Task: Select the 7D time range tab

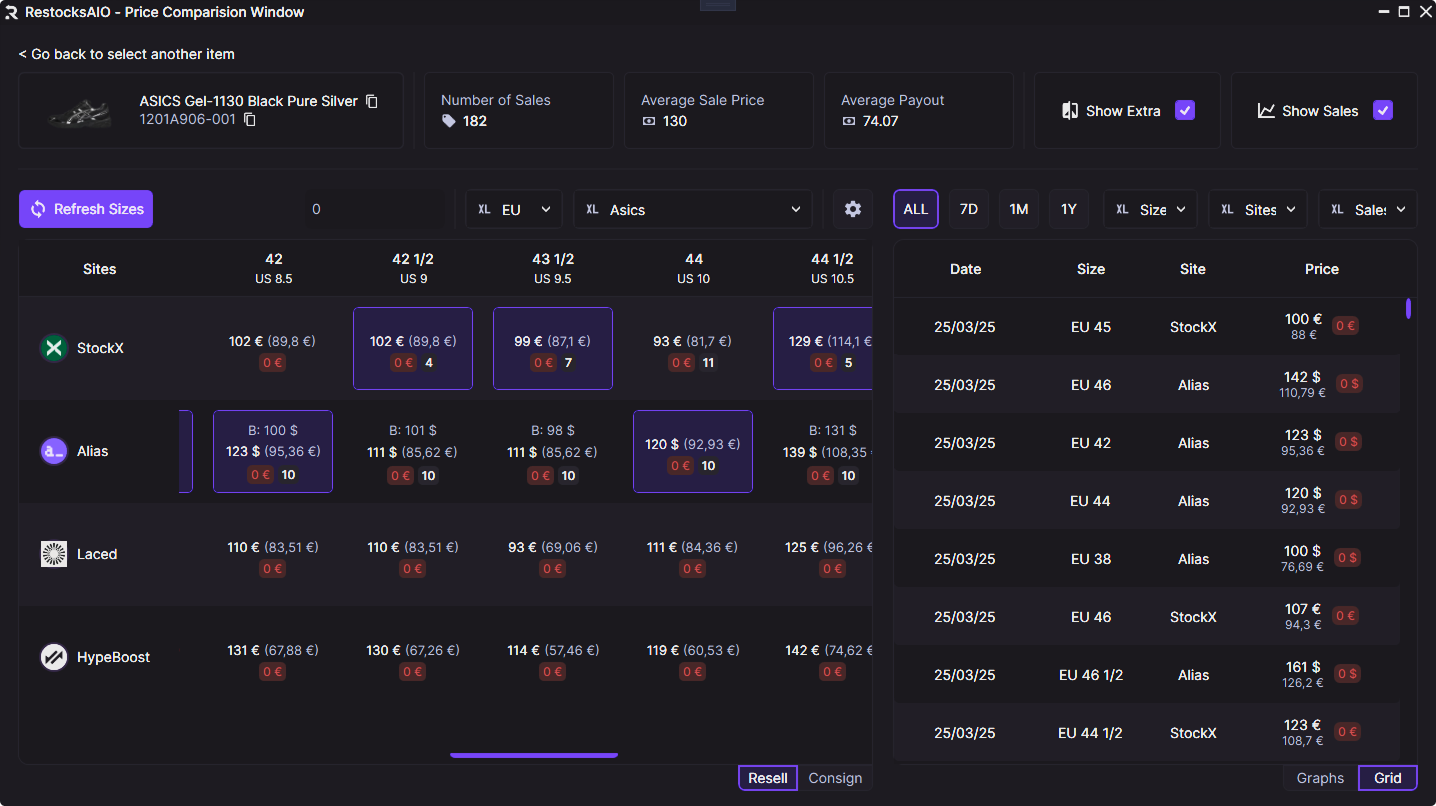Action: (969, 209)
